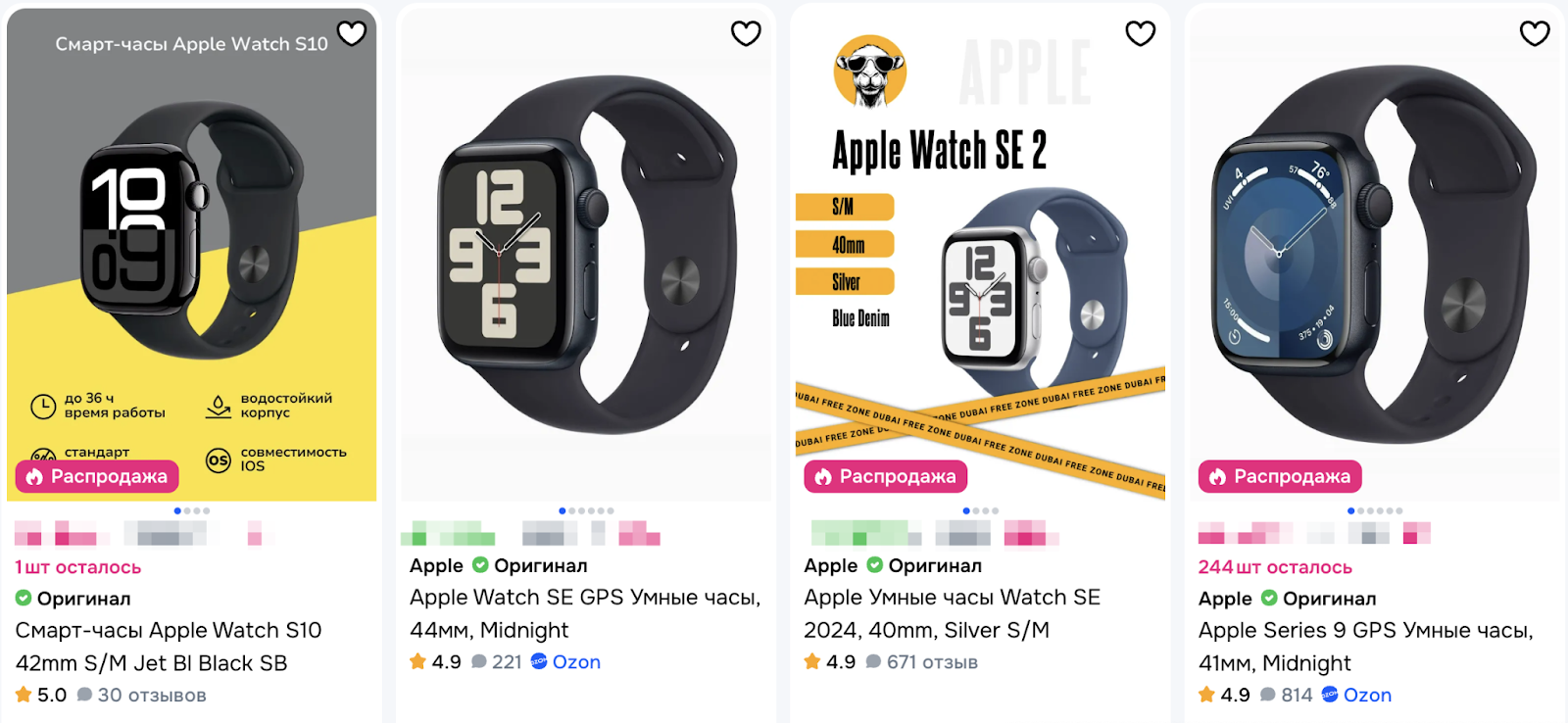
Task: Select the Apple Watch SE Midnight product image
Action: (586, 255)
